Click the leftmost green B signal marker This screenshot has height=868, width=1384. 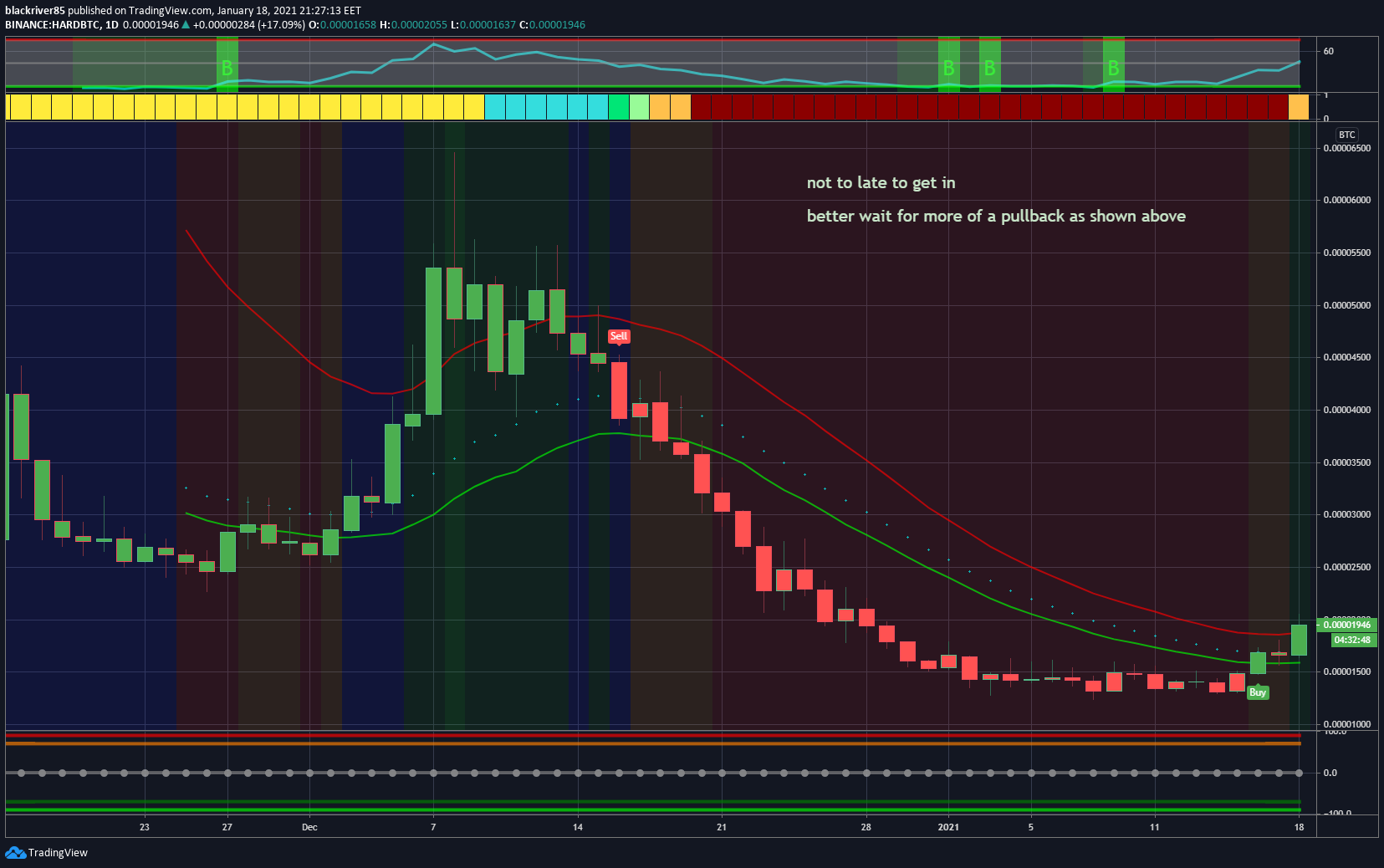tap(227, 68)
